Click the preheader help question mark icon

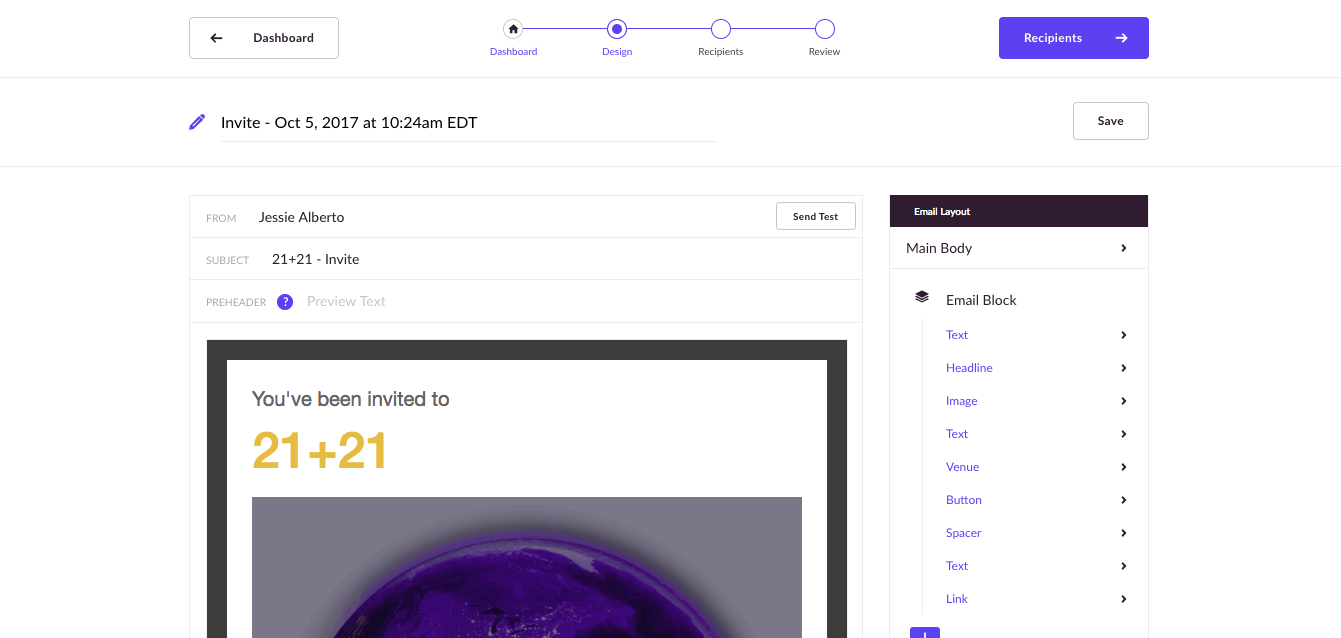click(x=285, y=302)
